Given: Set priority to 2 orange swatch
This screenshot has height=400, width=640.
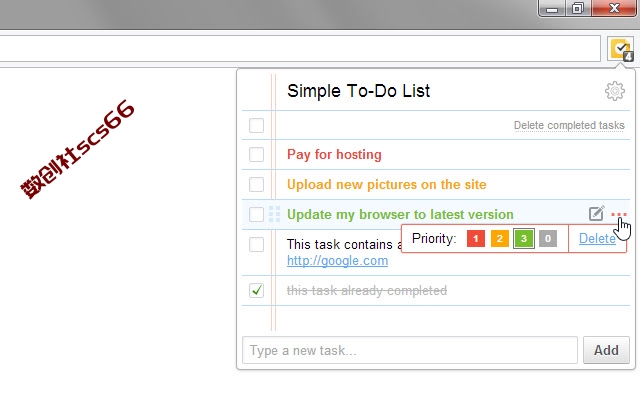Looking at the screenshot, I should pos(500,238).
